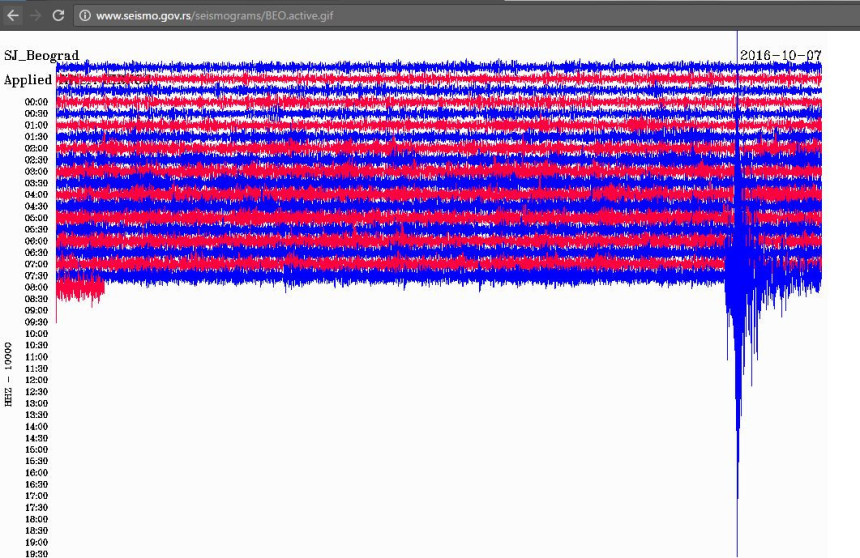
Task: Click the 06:00 time label
Action: click(x=36, y=241)
